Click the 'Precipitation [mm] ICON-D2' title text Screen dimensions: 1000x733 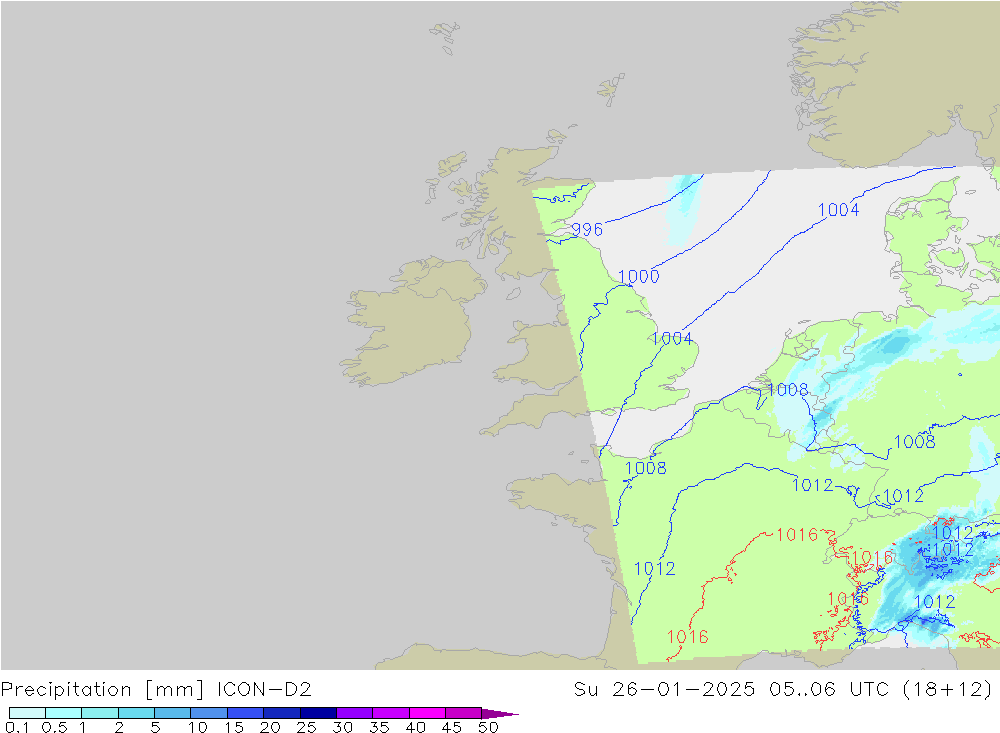coord(156,690)
